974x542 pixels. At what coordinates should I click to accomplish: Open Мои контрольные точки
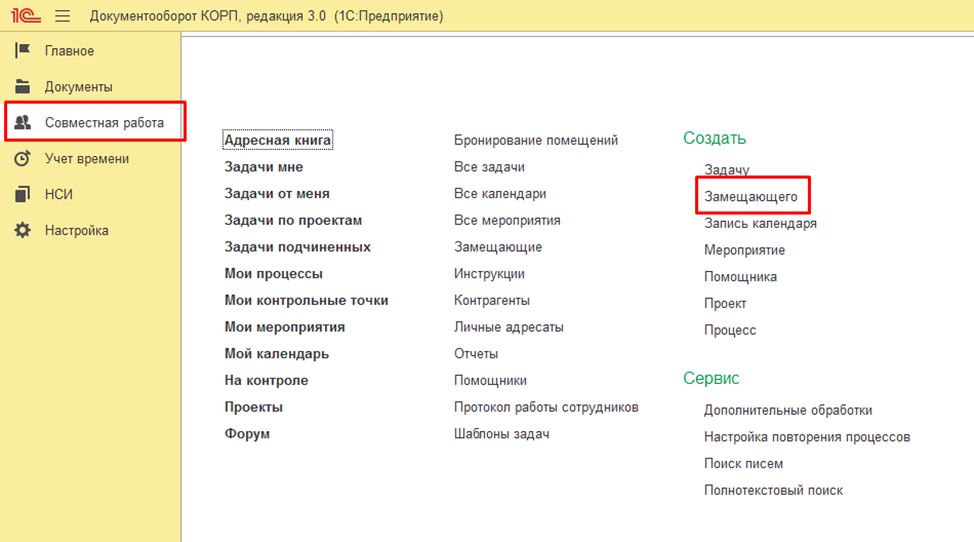pyautogui.click(x=306, y=300)
